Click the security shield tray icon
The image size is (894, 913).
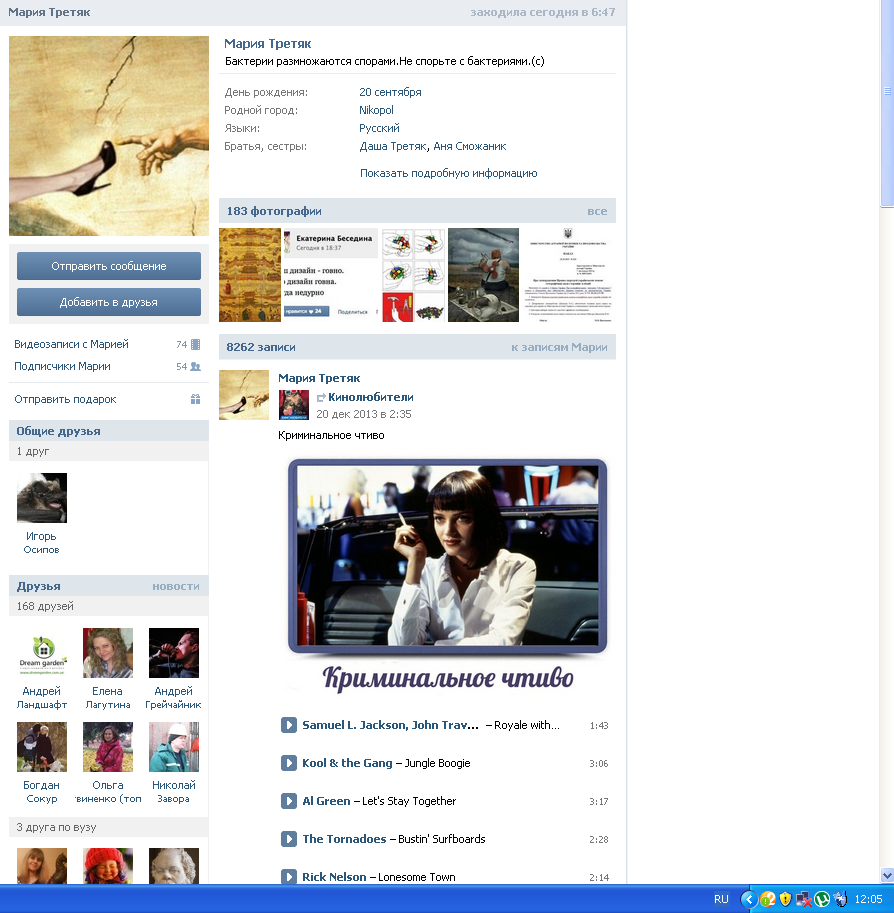click(785, 899)
